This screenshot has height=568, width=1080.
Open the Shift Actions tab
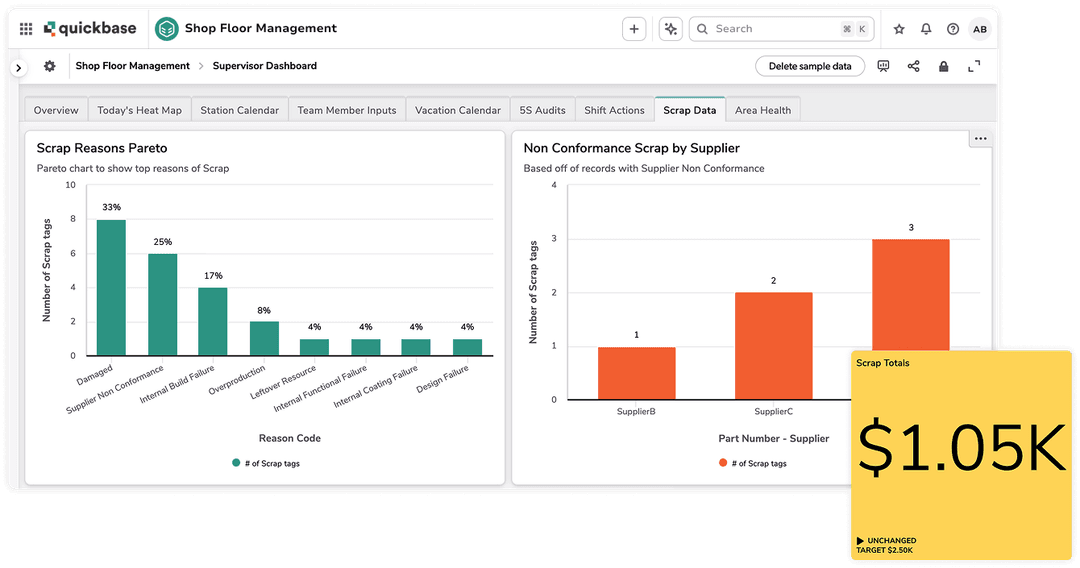[614, 110]
